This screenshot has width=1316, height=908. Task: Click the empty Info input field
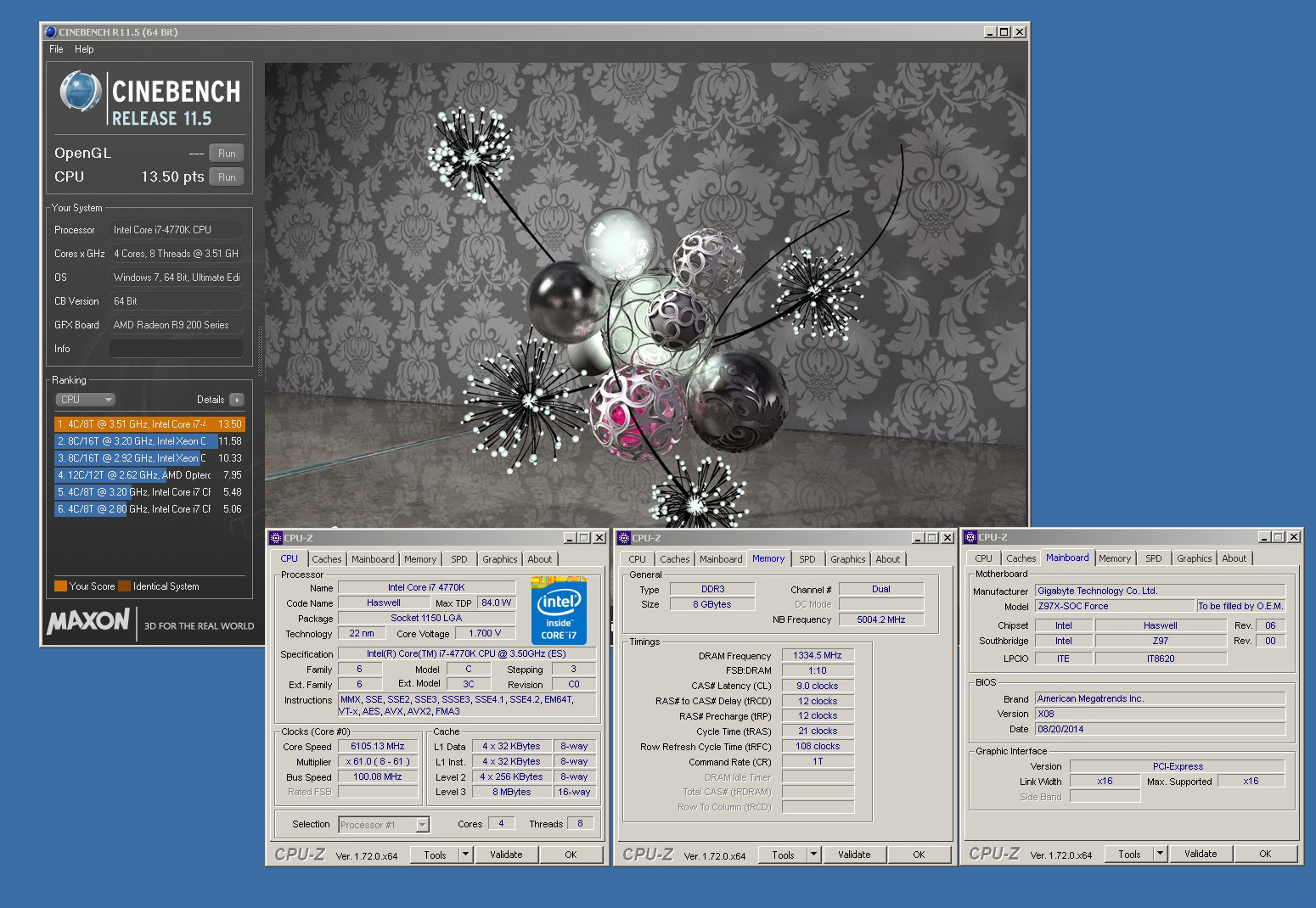click(x=177, y=349)
